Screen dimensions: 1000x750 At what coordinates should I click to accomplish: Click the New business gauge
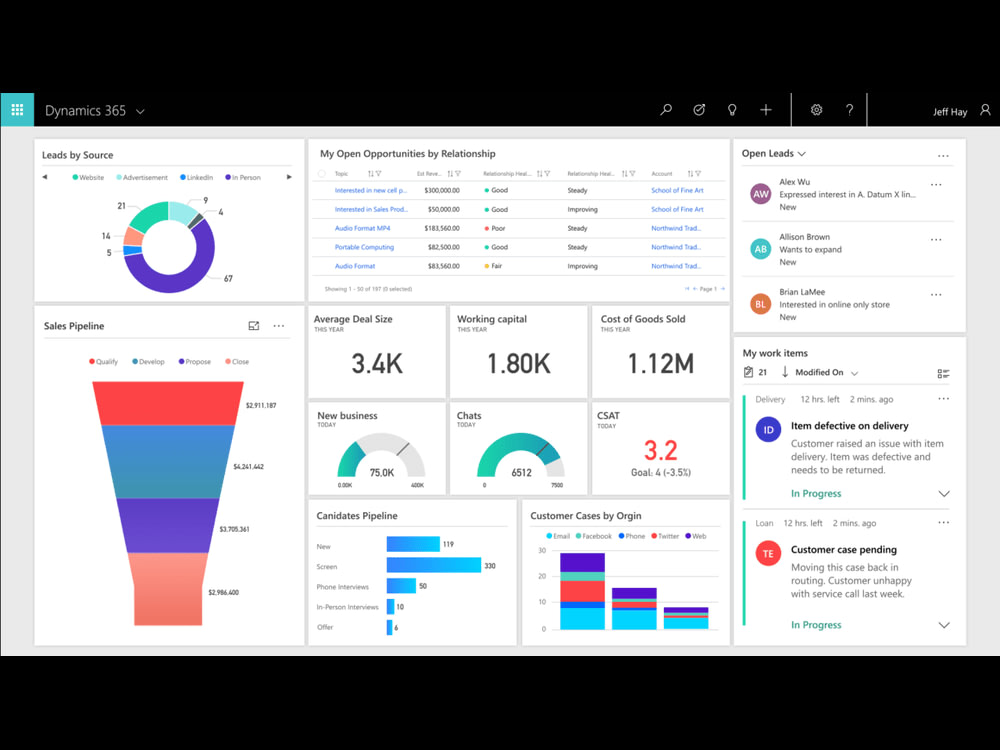(x=381, y=455)
